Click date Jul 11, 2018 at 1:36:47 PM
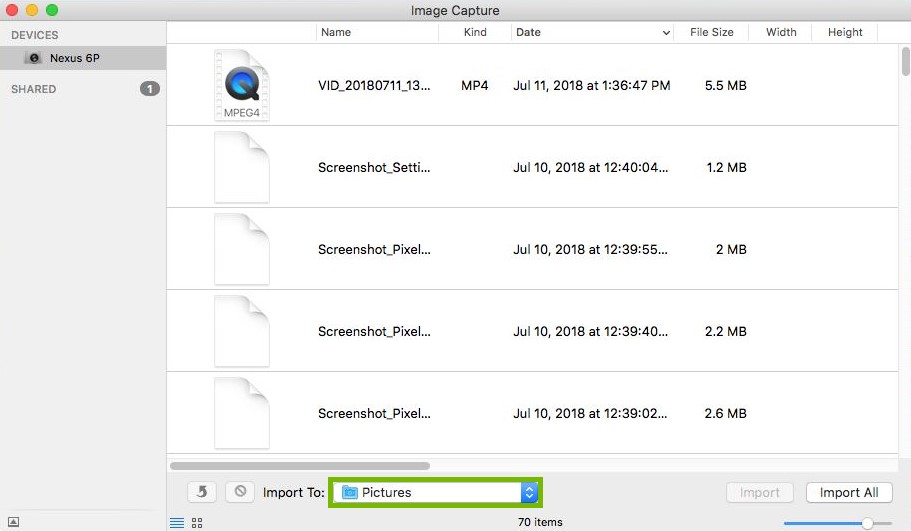Viewport: 911px width, 531px height. [x=591, y=85]
